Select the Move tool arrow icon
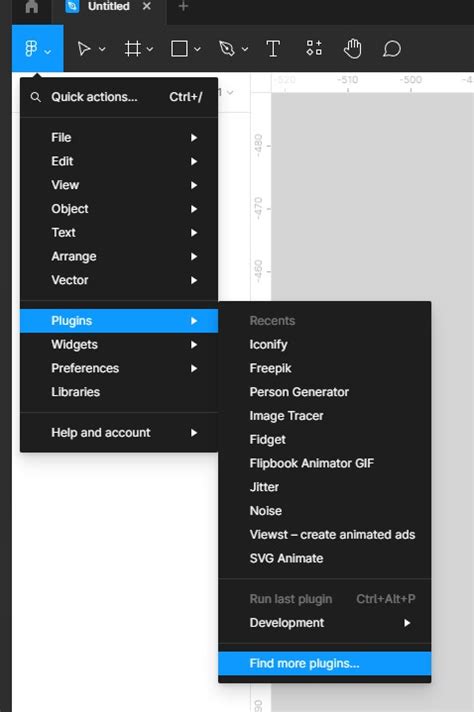Screen dimensions: 474x712 pos(84,49)
